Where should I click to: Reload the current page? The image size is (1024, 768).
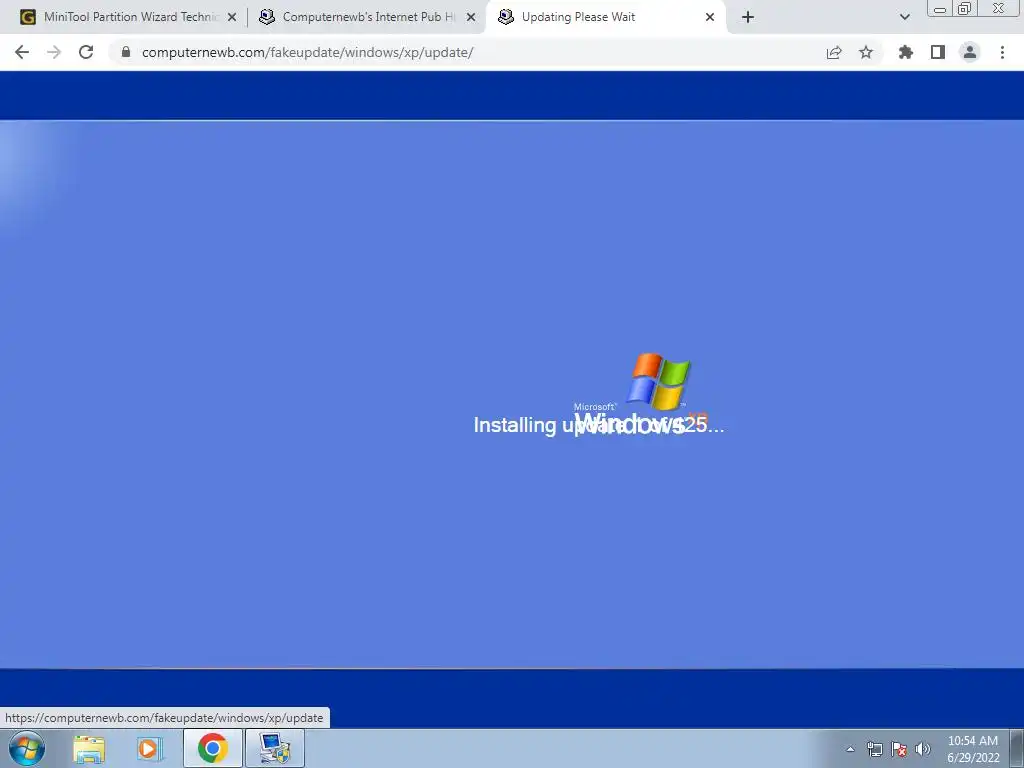86,52
